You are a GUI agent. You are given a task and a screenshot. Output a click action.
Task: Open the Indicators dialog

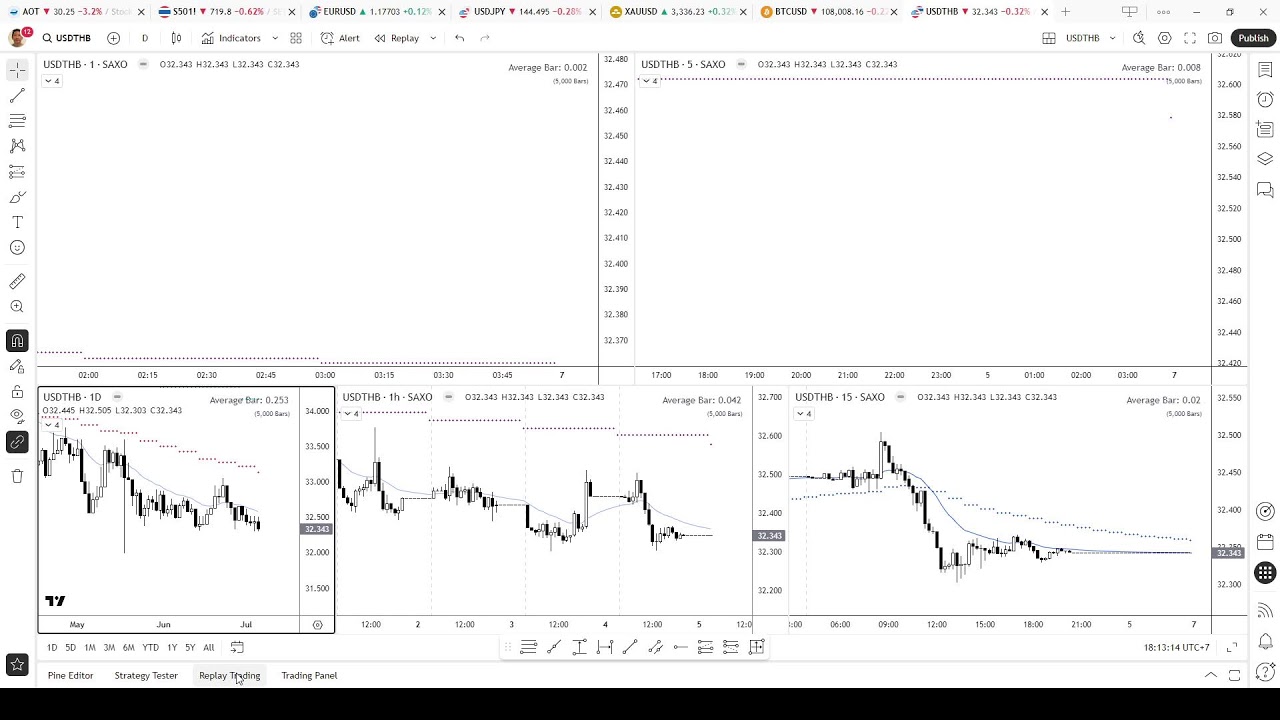tap(231, 38)
